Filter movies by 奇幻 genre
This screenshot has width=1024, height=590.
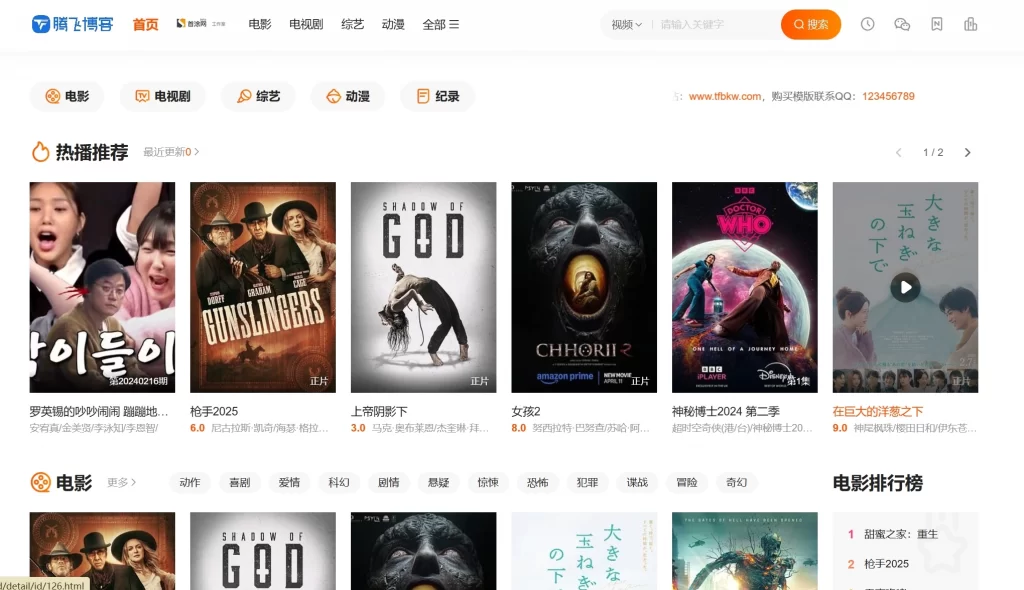[x=736, y=482]
